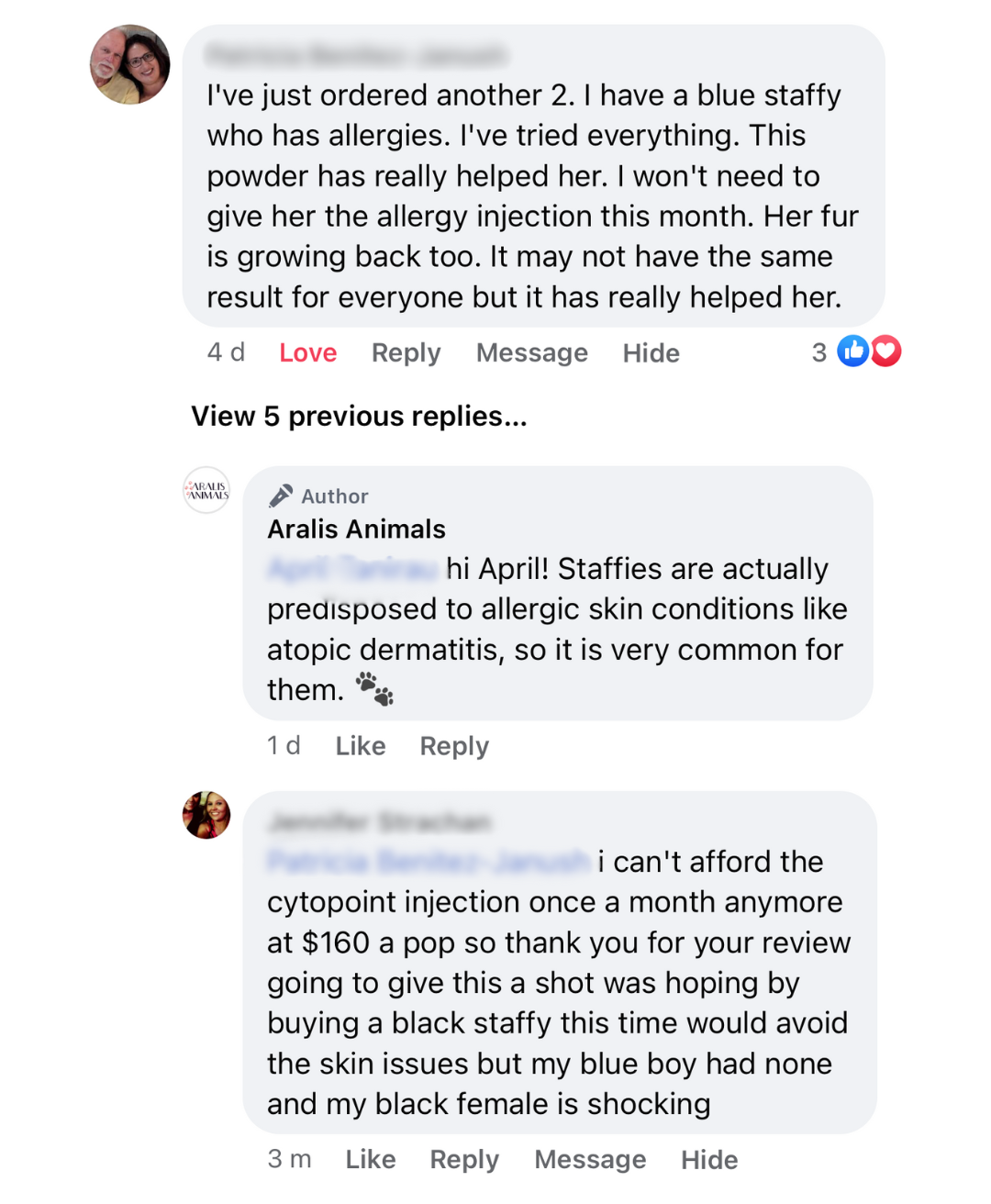Reply to the Aralis Animals comment

pyautogui.click(x=454, y=746)
